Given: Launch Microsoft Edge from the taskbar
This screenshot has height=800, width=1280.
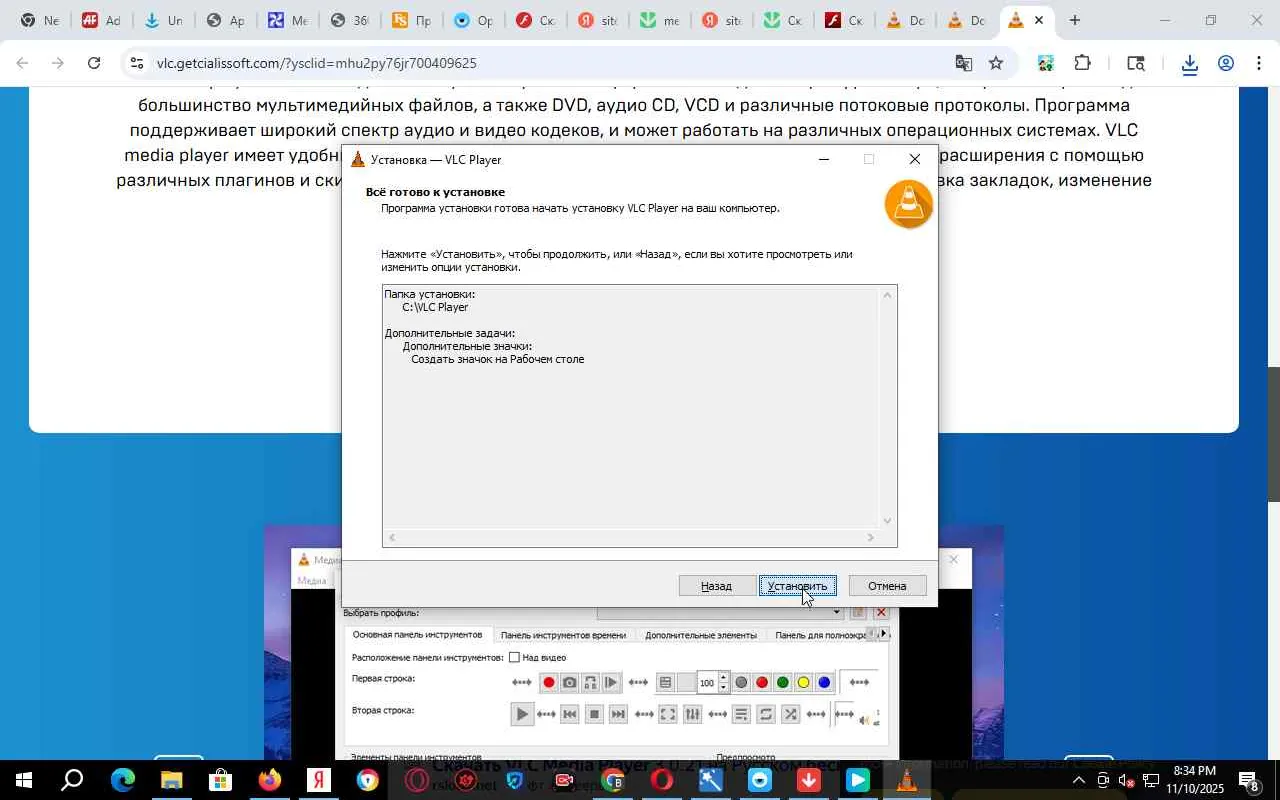Looking at the screenshot, I should pyautogui.click(x=122, y=780).
